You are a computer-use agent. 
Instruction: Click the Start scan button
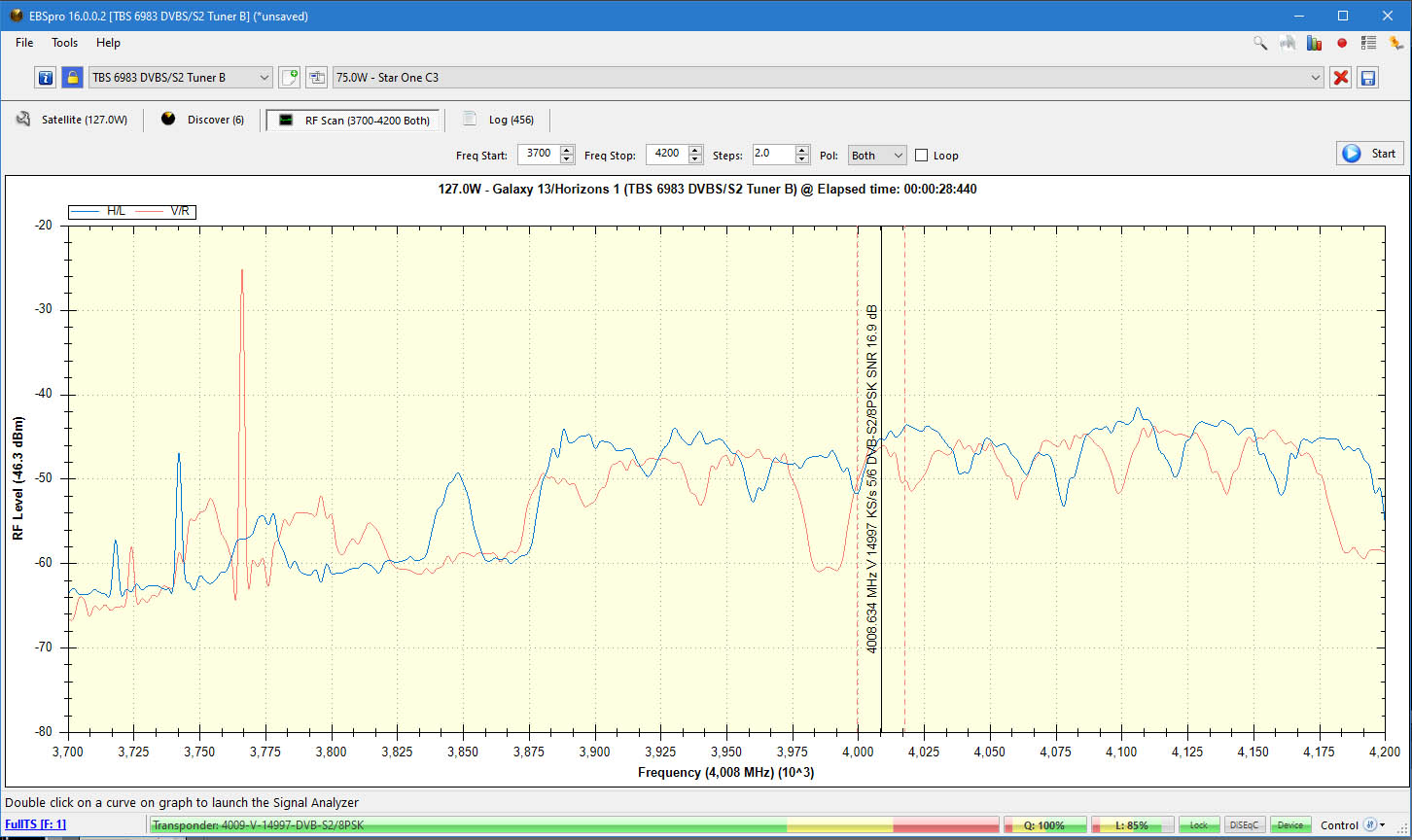coord(1370,154)
